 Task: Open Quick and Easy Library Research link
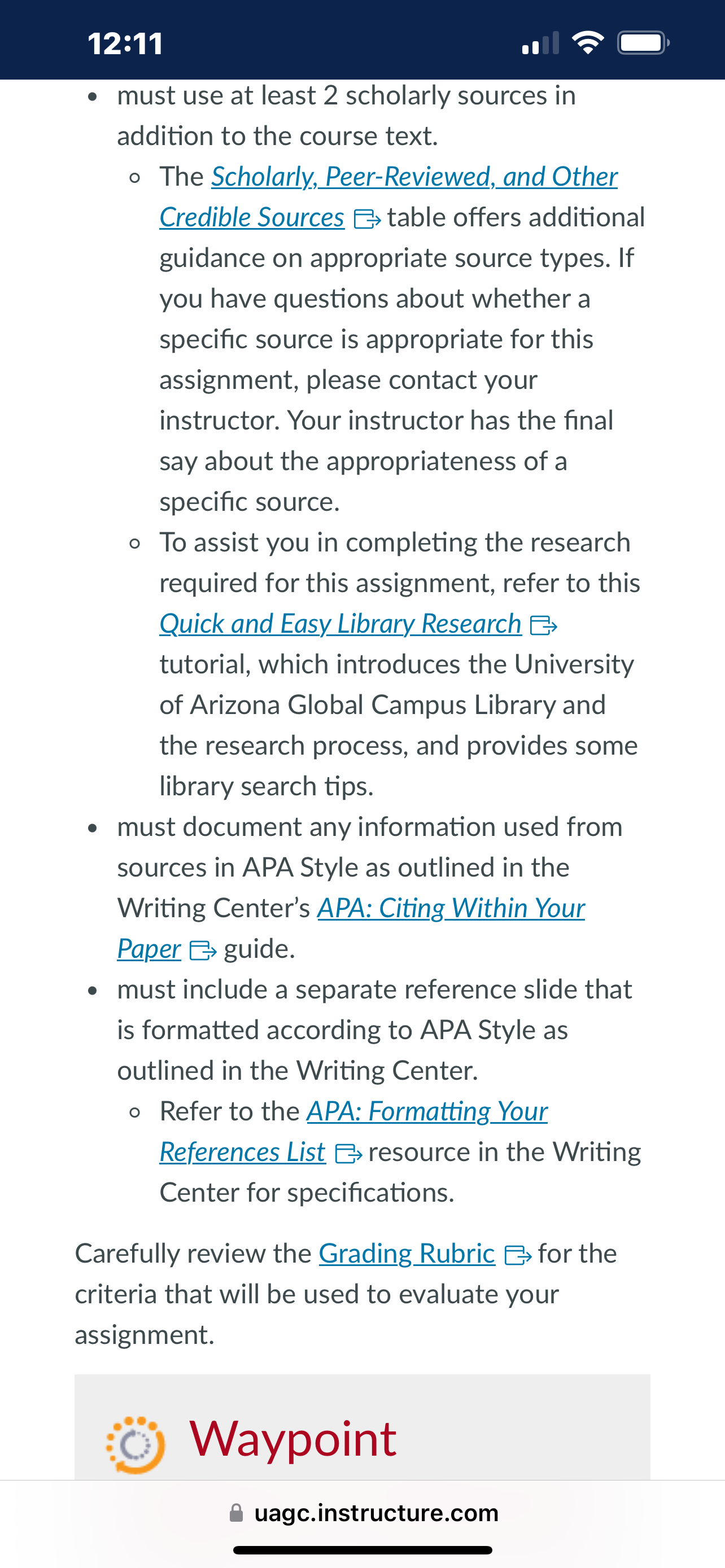(x=340, y=624)
